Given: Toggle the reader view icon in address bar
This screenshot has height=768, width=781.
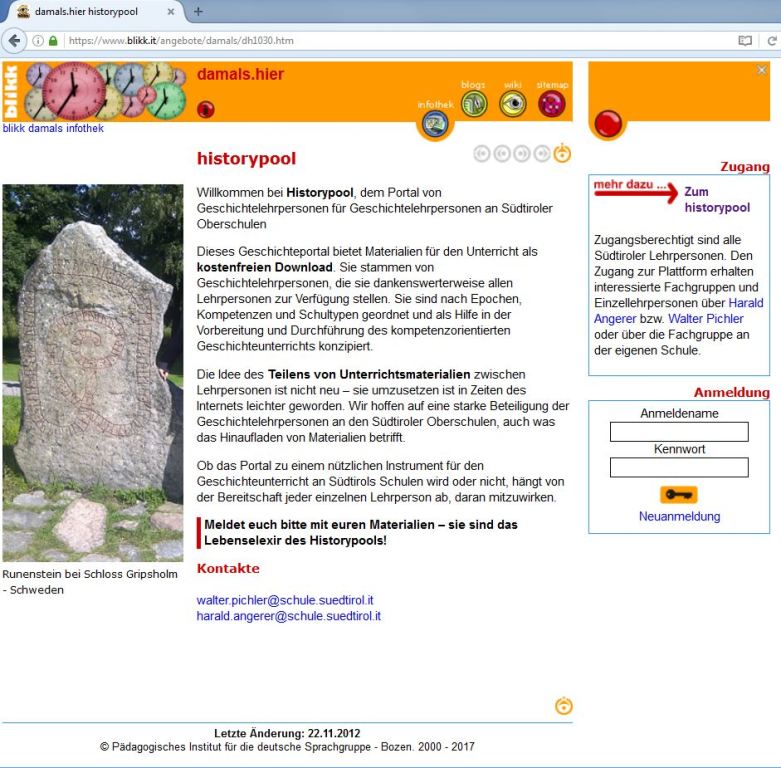Looking at the screenshot, I should pos(744,41).
